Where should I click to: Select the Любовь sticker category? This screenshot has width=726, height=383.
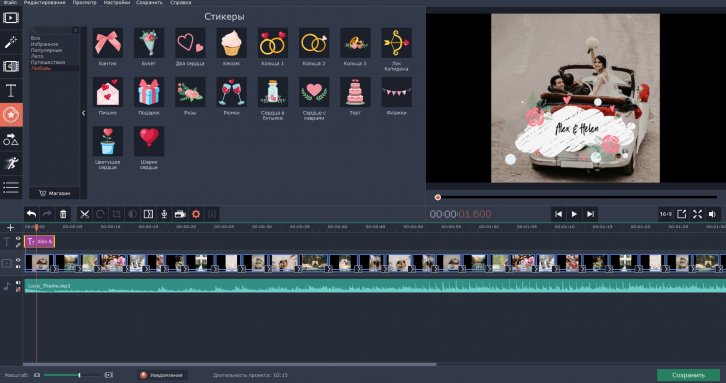click(x=41, y=68)
